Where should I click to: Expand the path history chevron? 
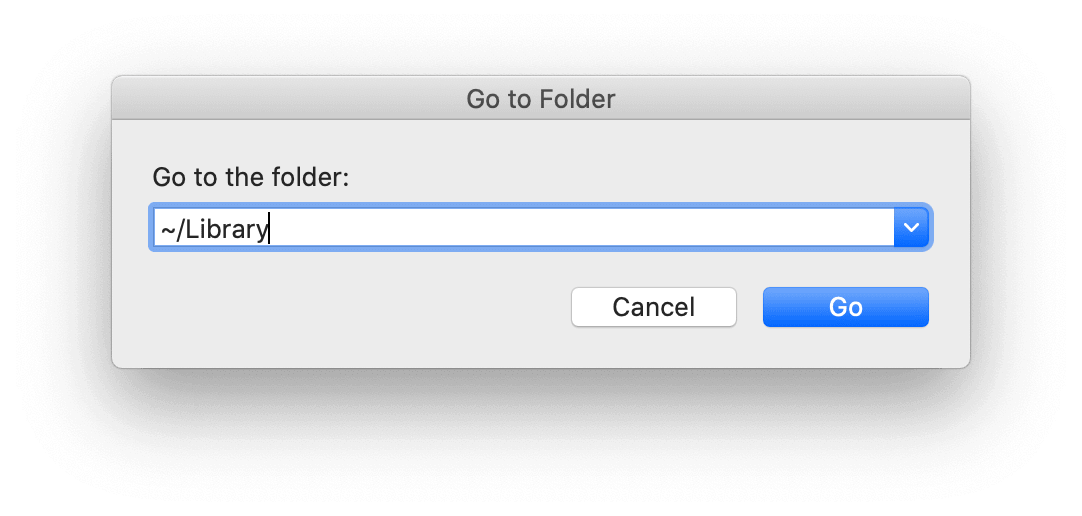tap(911, 228)
